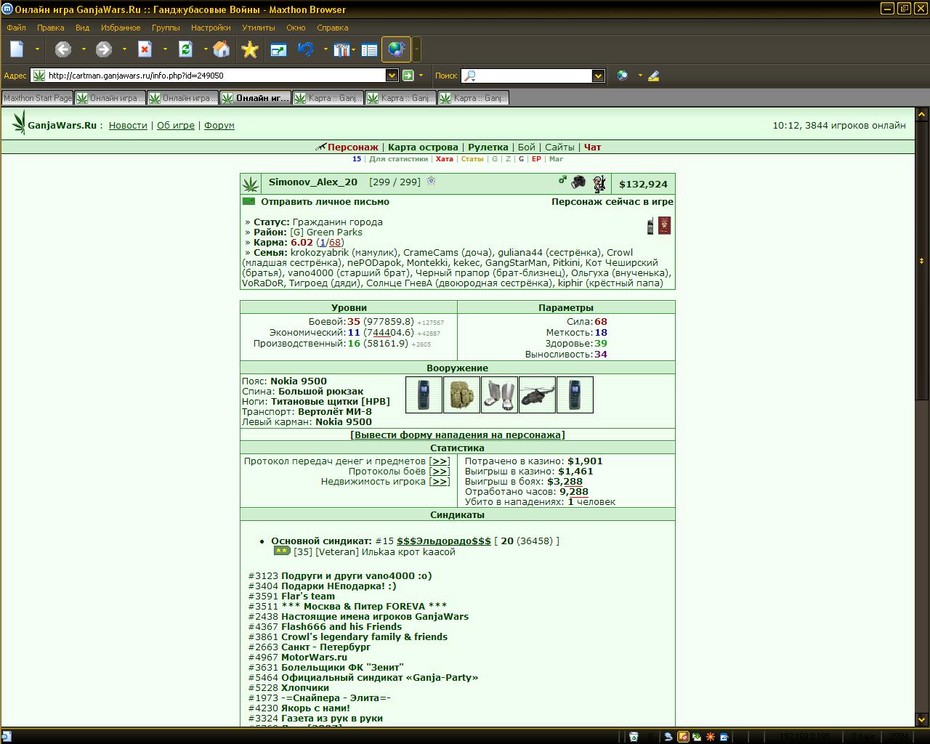Expand the Undo button dropdown arrow
This screenshot has width=930, height=744.
click(325, 49)
